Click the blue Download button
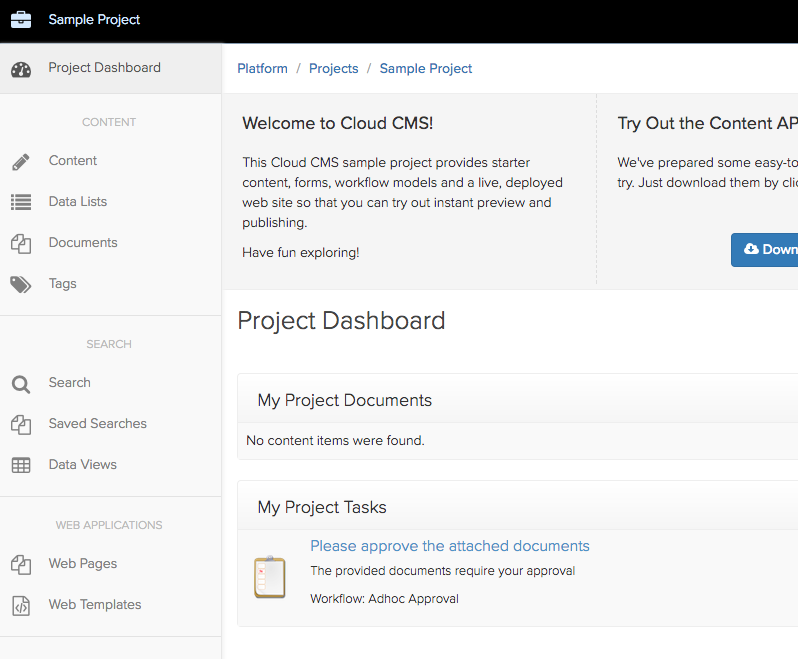This screenshot has width=798, height=659. [764, 250]
